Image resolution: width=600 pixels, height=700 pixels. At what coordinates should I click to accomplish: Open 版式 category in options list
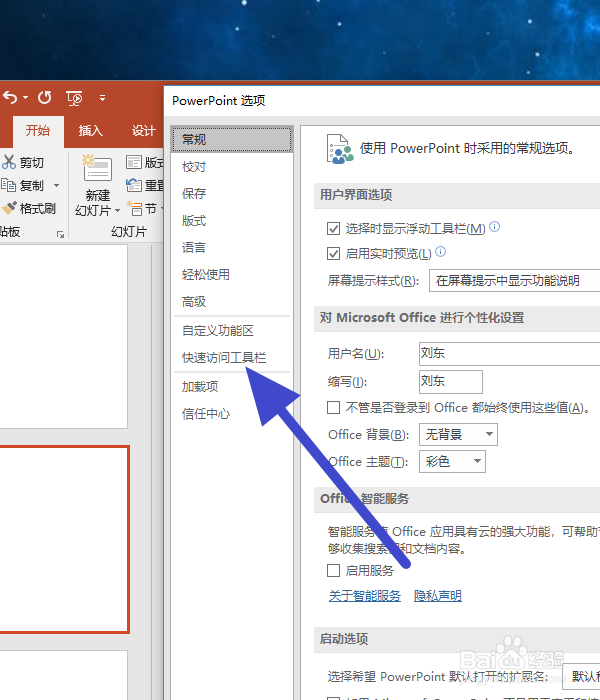point(232,221)
